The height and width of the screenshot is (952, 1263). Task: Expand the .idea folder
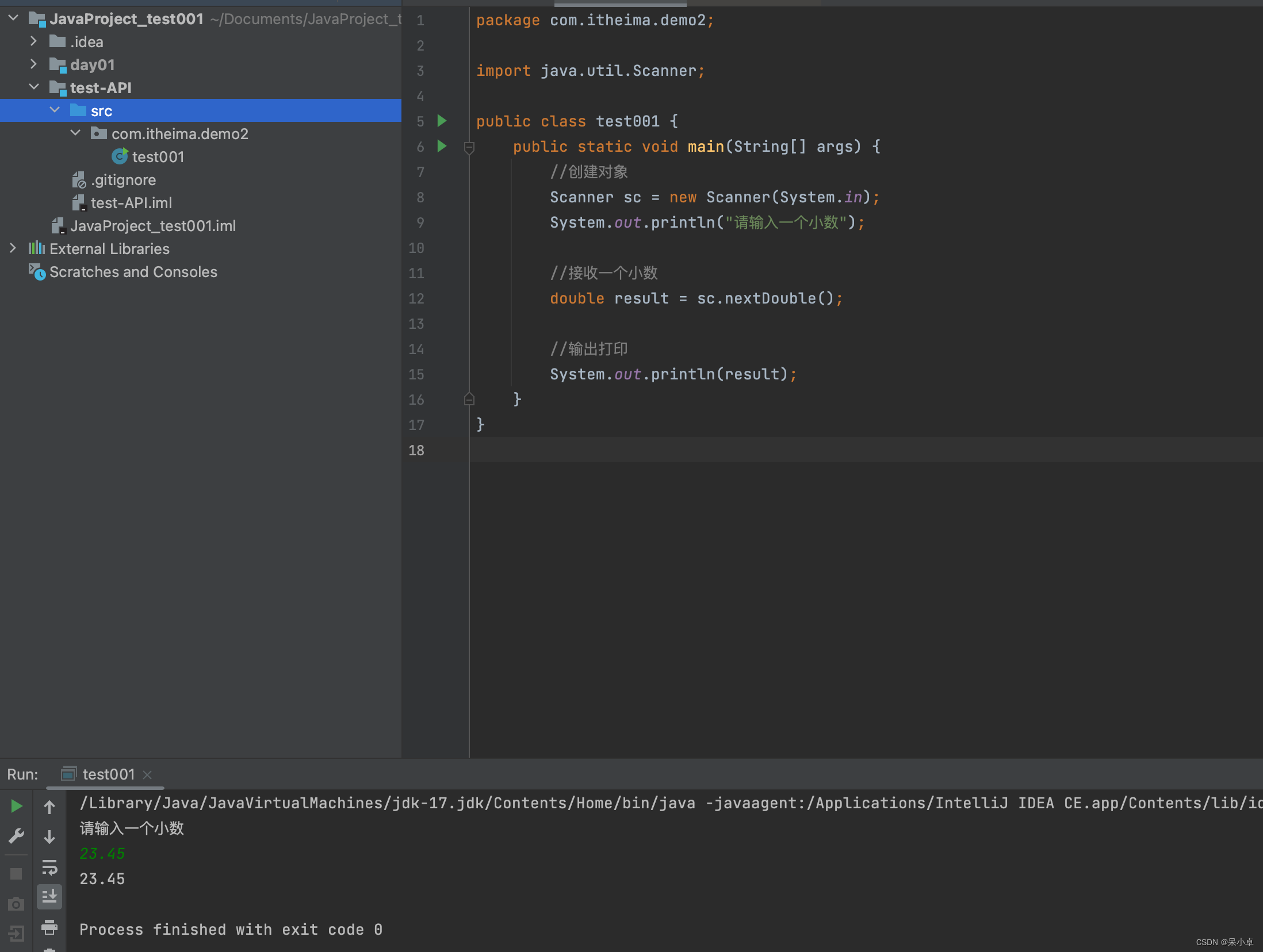(x=33, y=41)
